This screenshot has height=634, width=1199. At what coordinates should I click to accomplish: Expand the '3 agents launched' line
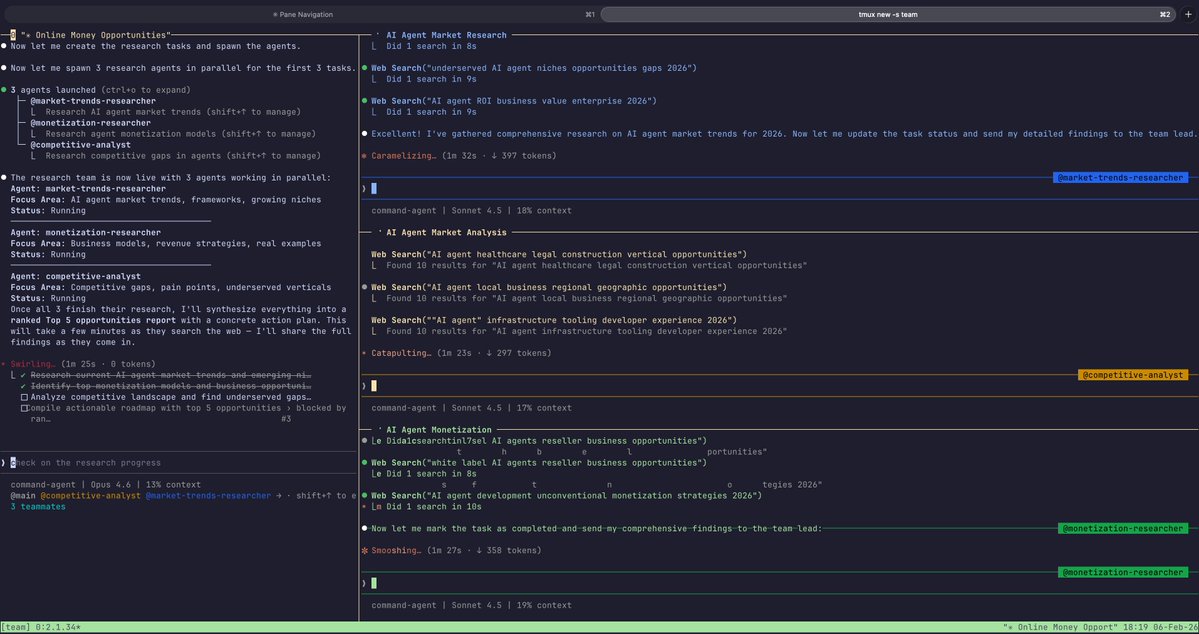click(x=100, y=90)
